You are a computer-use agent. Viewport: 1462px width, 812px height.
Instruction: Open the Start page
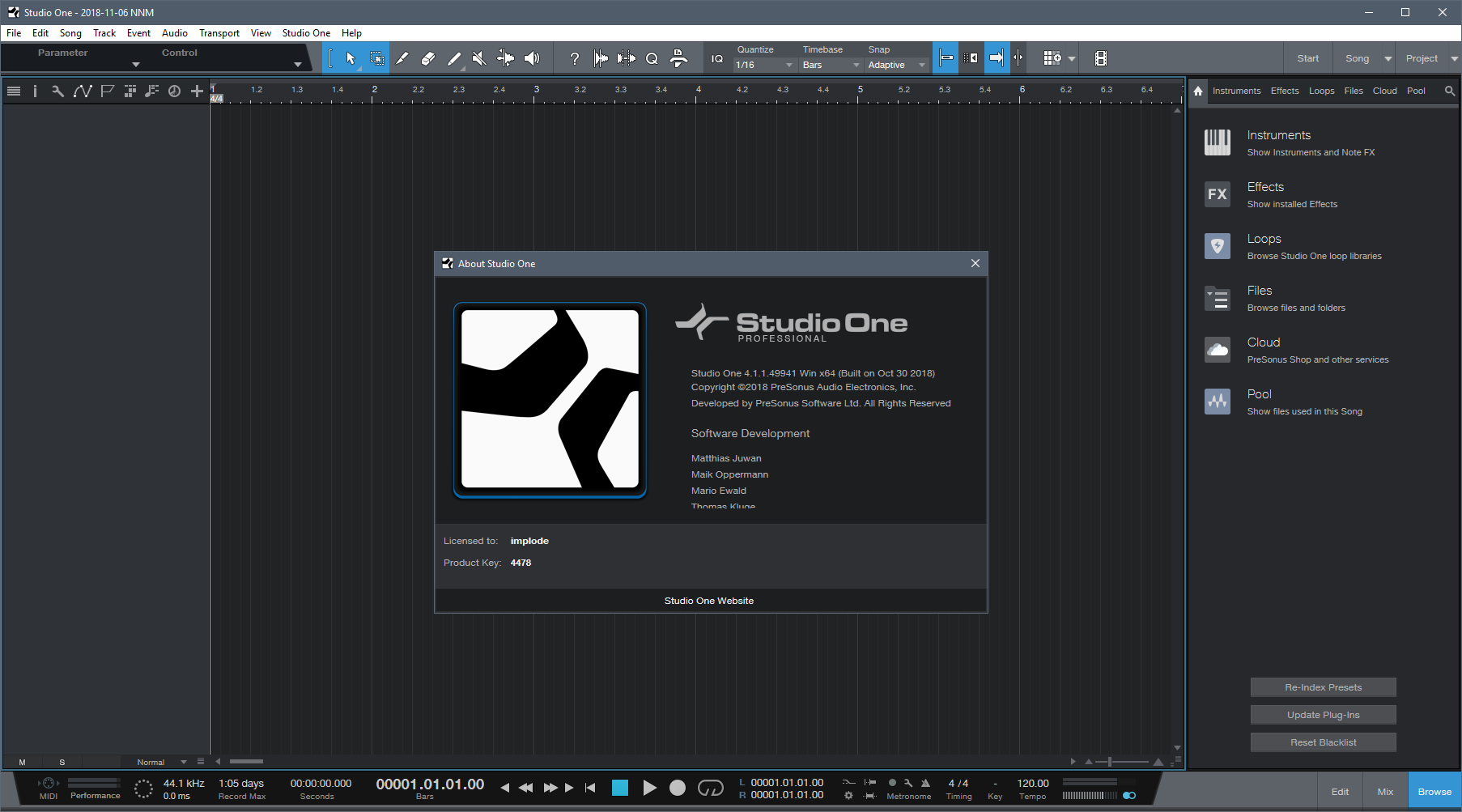point(1308,58)
